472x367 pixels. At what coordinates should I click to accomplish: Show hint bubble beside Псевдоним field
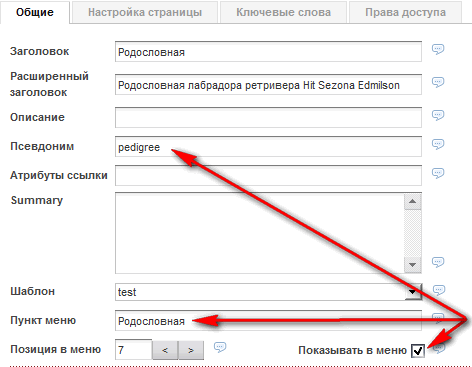(x=438, y=144)
